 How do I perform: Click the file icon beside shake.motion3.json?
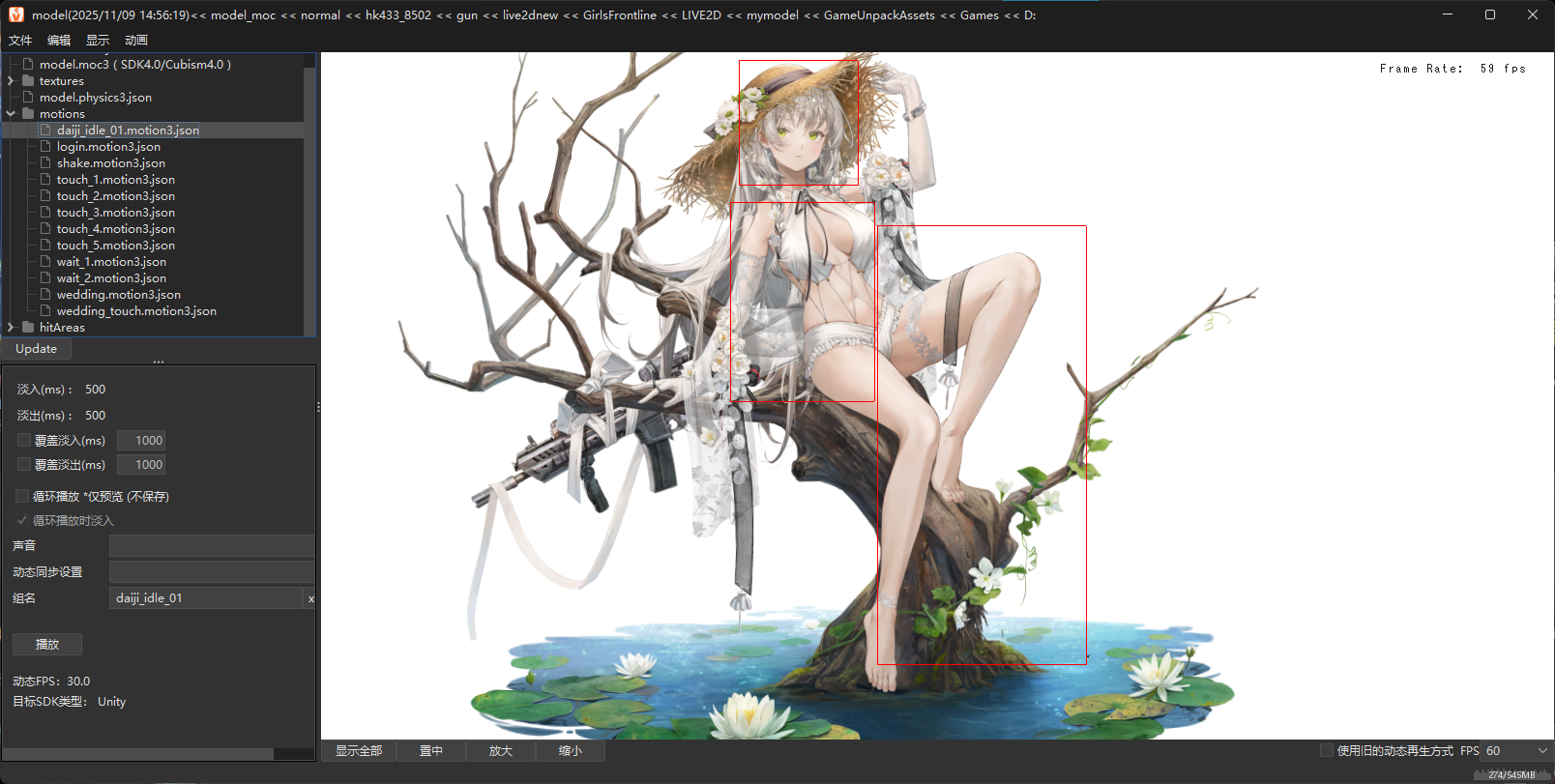coord(45,162)
